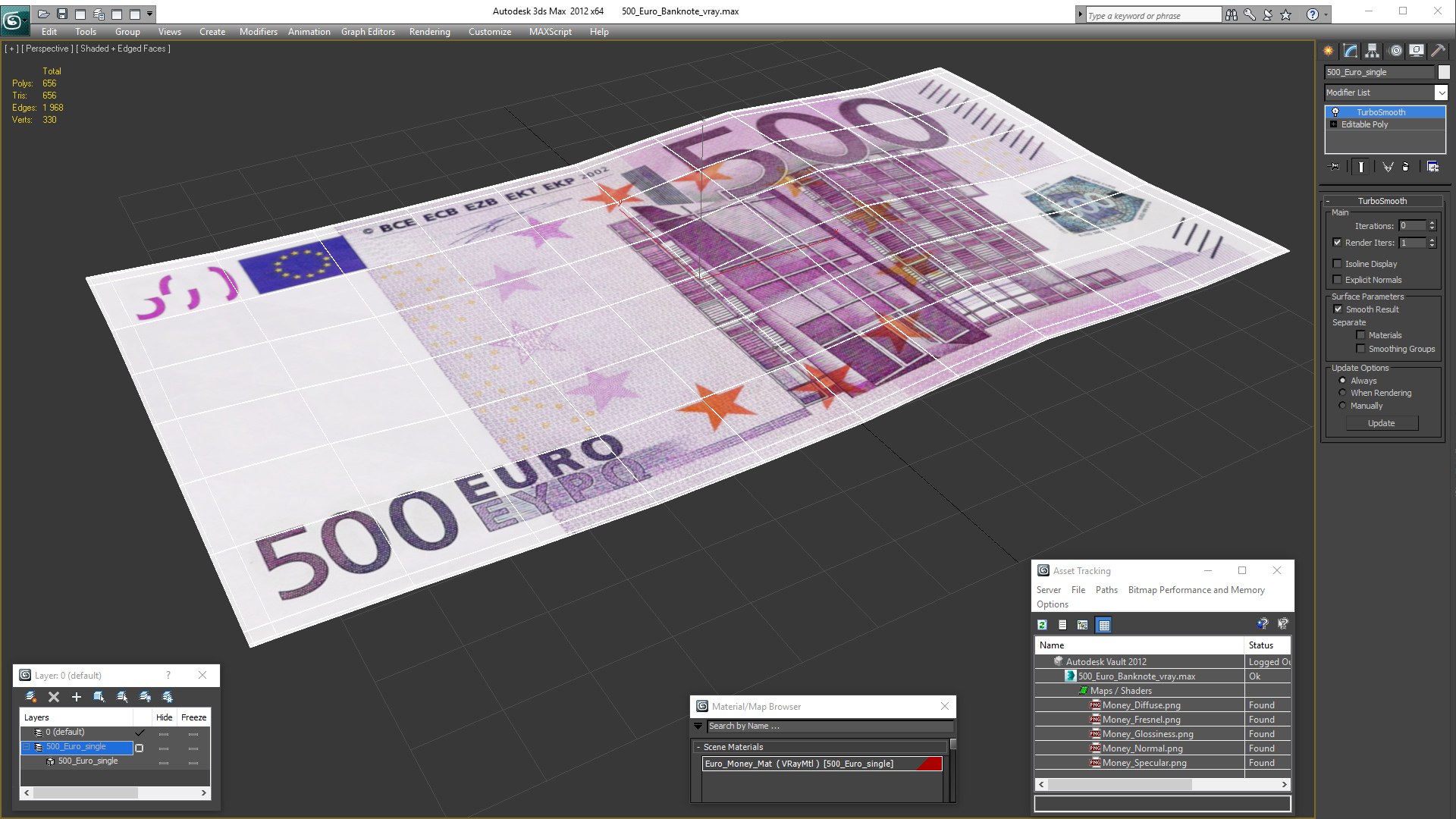Open the Help icon dropdown in title bar
The image size is (1456, 819).
coord(1326,14)
